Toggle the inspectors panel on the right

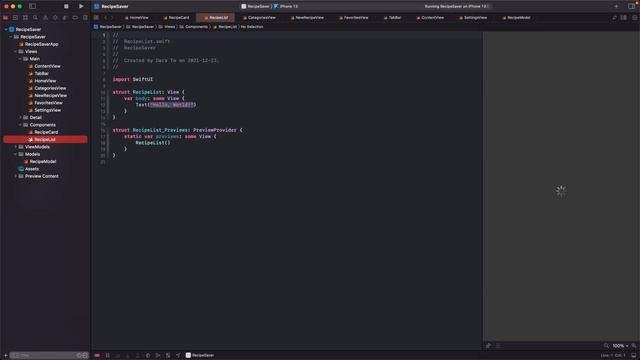[x=631, y=7]
